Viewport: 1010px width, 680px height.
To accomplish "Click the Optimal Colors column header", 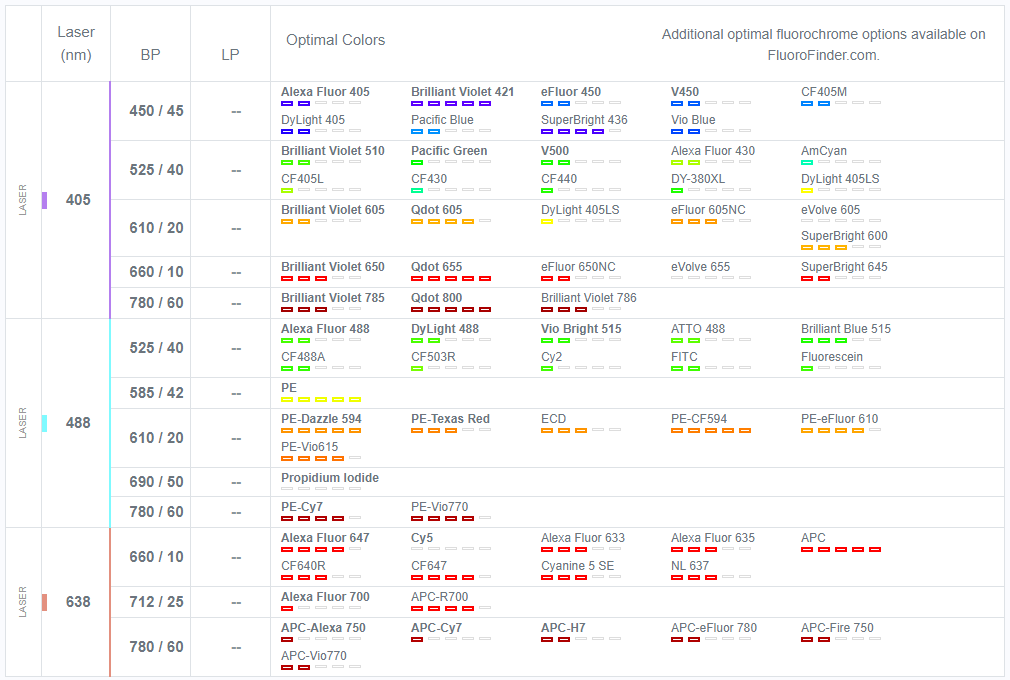I will pos(336,40).
